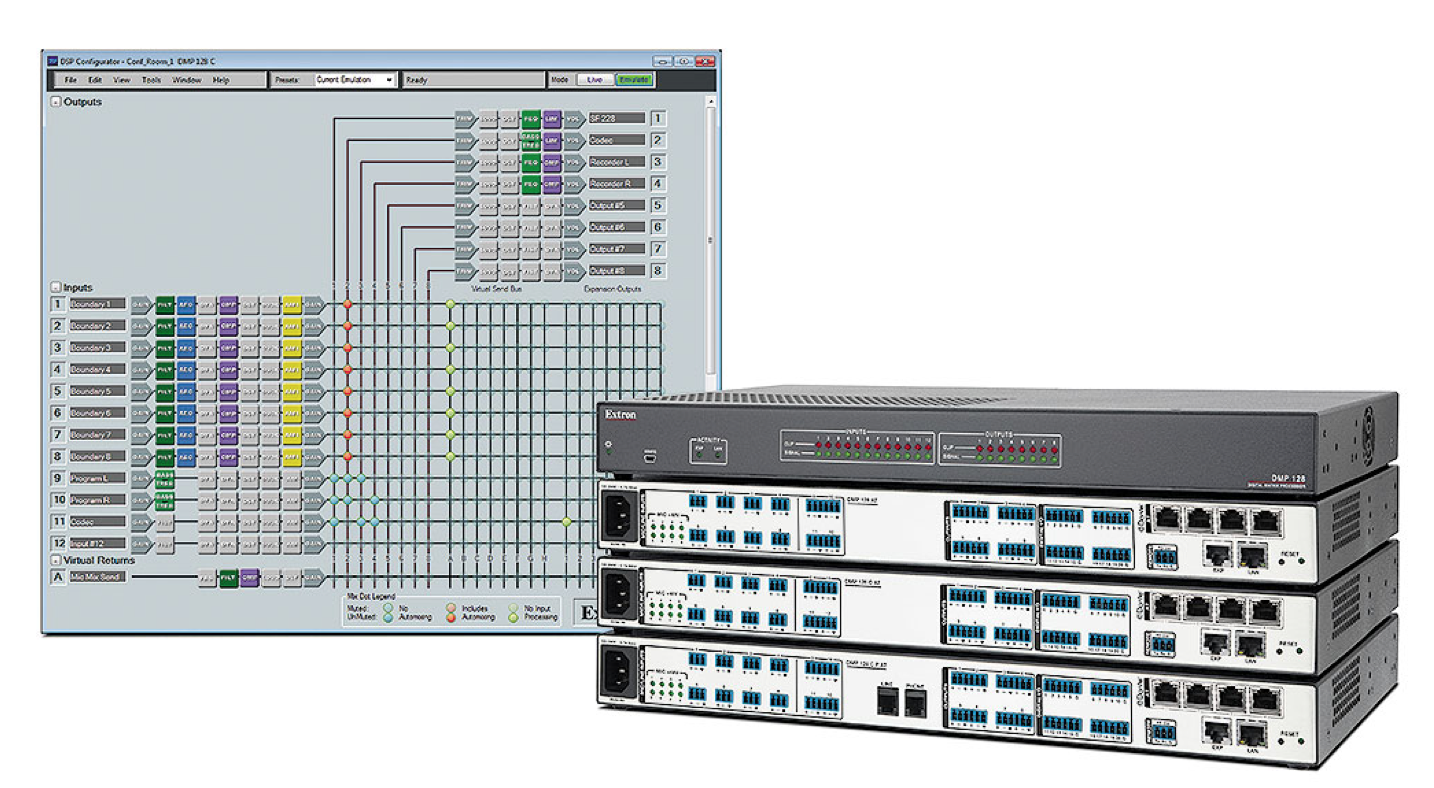Open the blue AEC block on Boundary 4
The width and height of the screenshot is (1434, 788).
pos(186,369)
